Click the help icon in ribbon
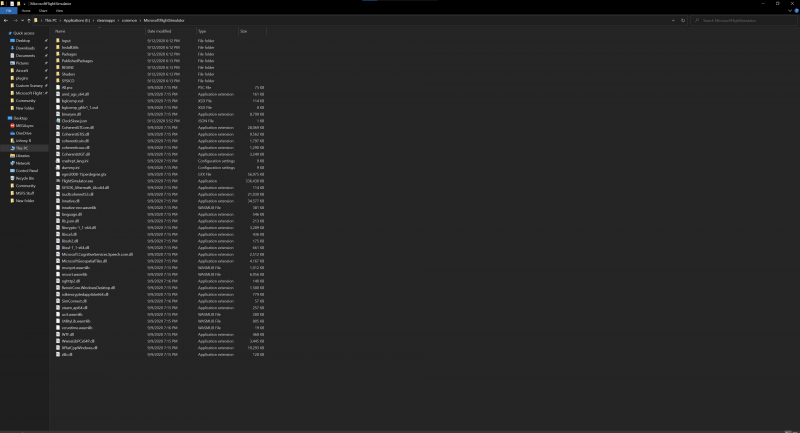The height and width of the screenshot is (433, 800). pos(796,11)
